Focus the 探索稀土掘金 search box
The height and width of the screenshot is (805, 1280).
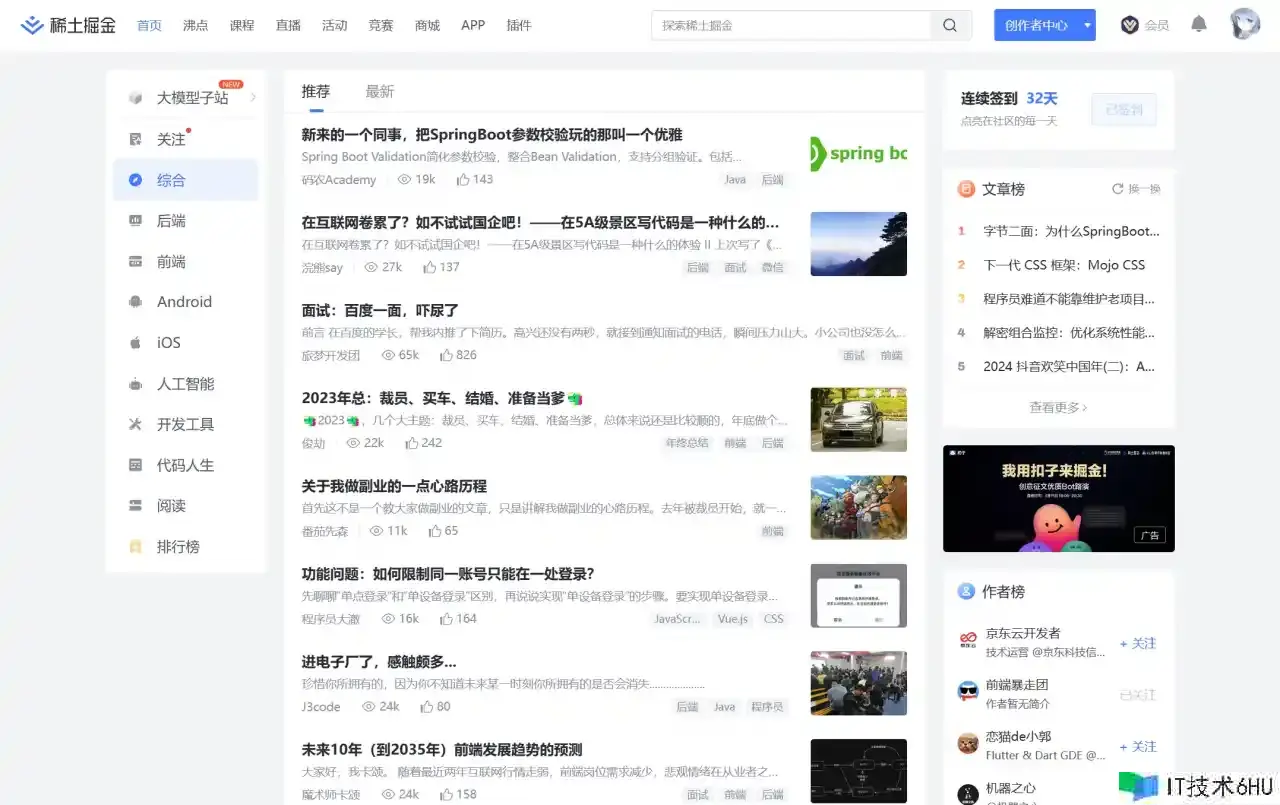790,26
